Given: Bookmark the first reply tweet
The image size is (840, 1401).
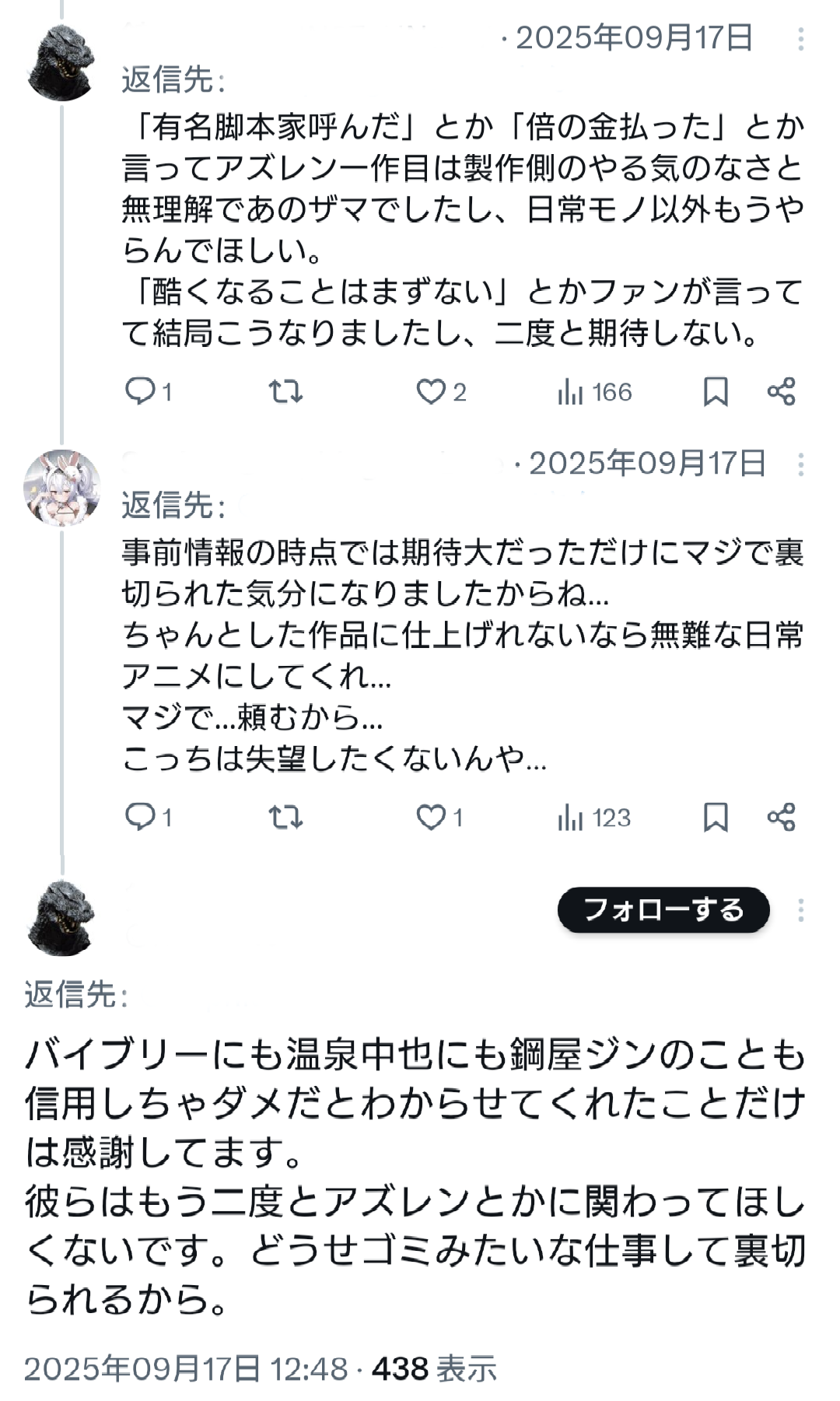Looking at the screenshot, I should pos(716,391).
